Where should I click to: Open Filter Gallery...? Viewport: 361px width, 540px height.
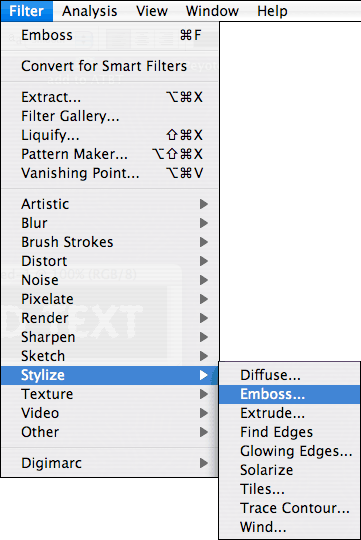pyautogui.click(x=110, y=116)
